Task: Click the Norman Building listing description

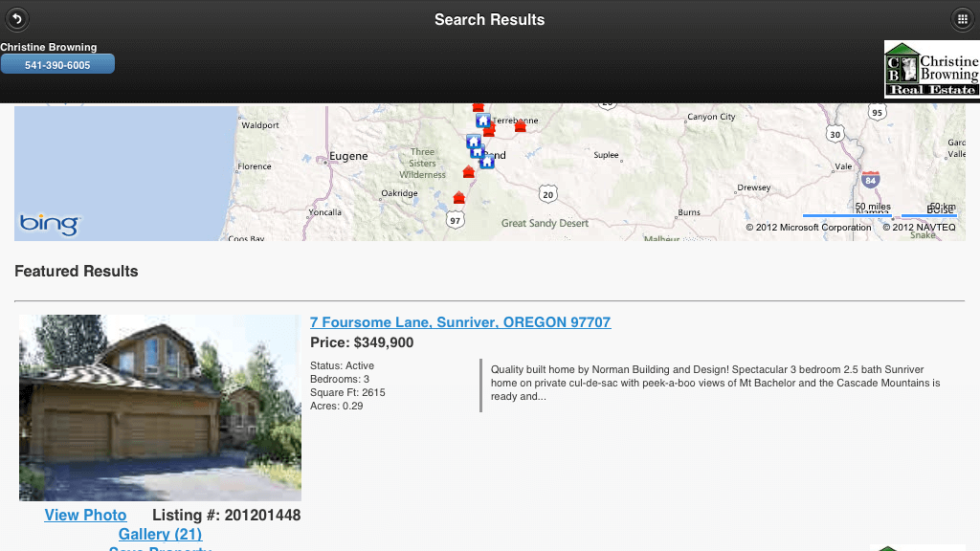Action: [715, 383]
